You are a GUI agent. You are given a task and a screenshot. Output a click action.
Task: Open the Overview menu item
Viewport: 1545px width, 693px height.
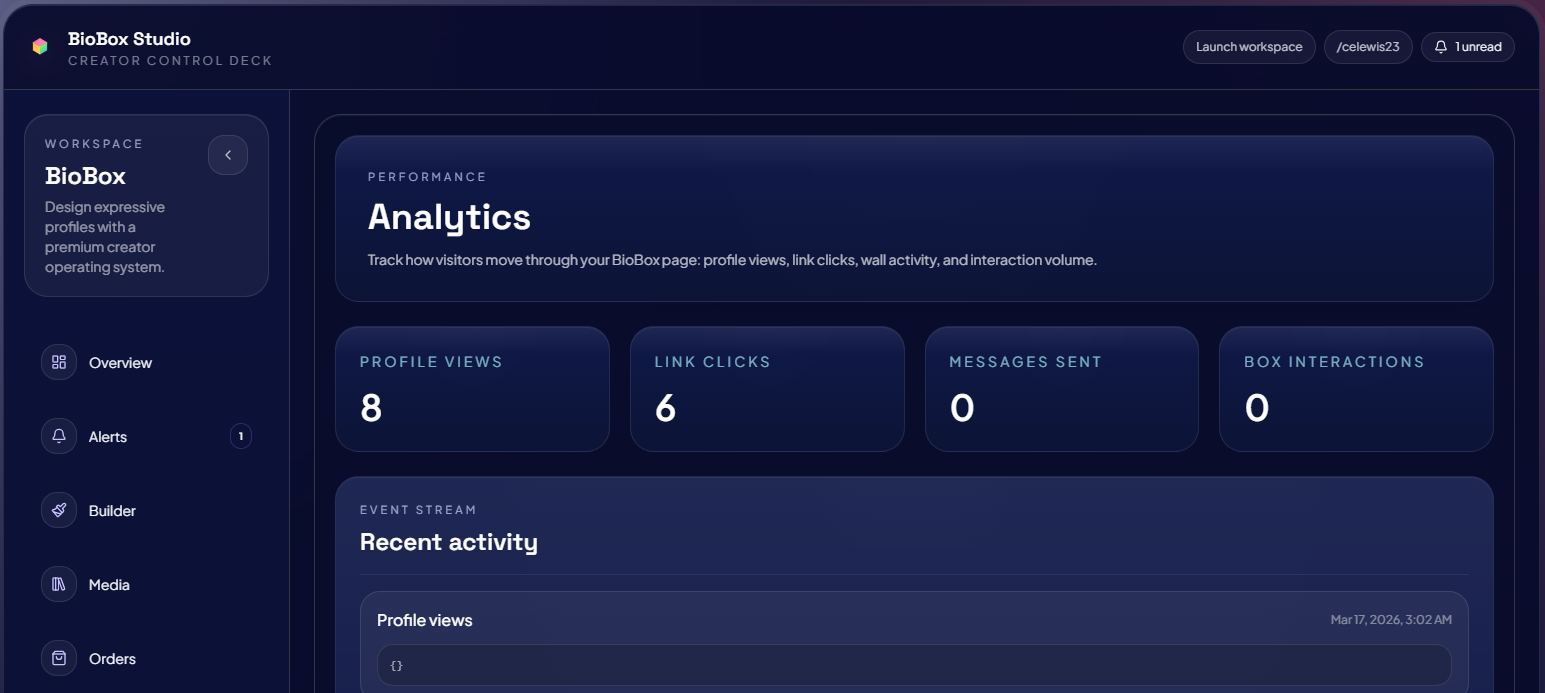(120, 363)
